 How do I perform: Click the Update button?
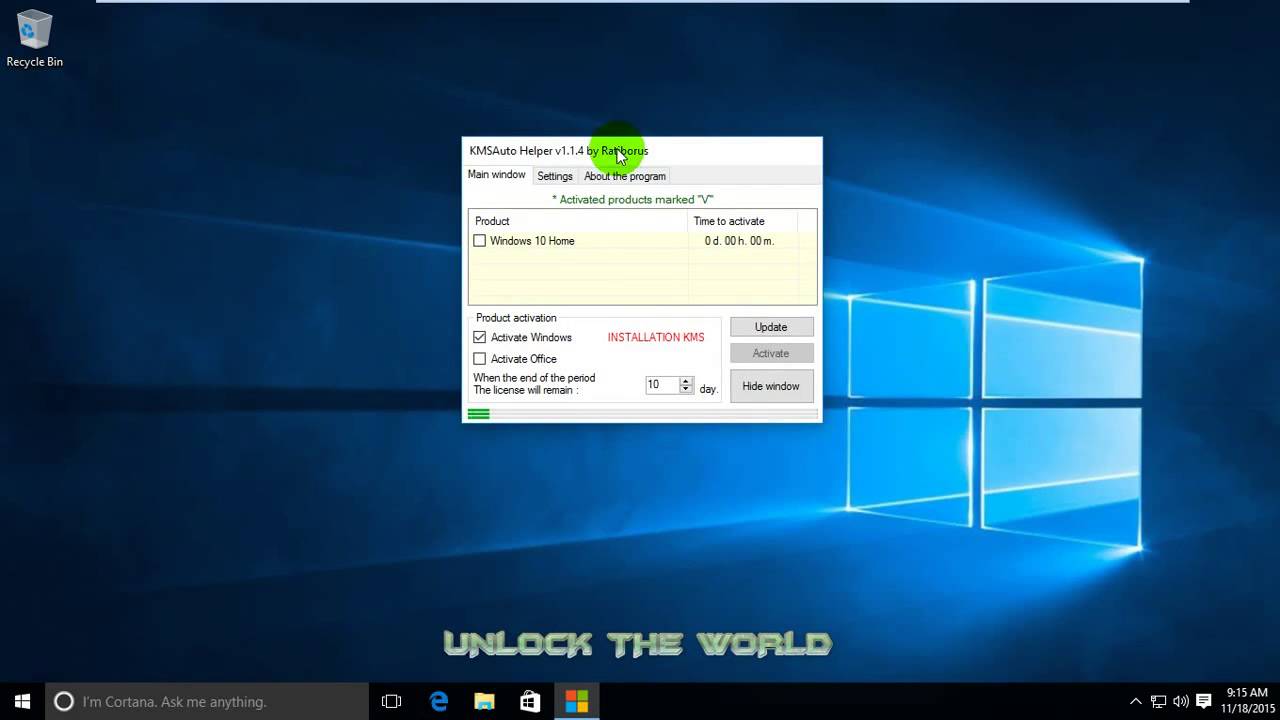coord(771,327)
